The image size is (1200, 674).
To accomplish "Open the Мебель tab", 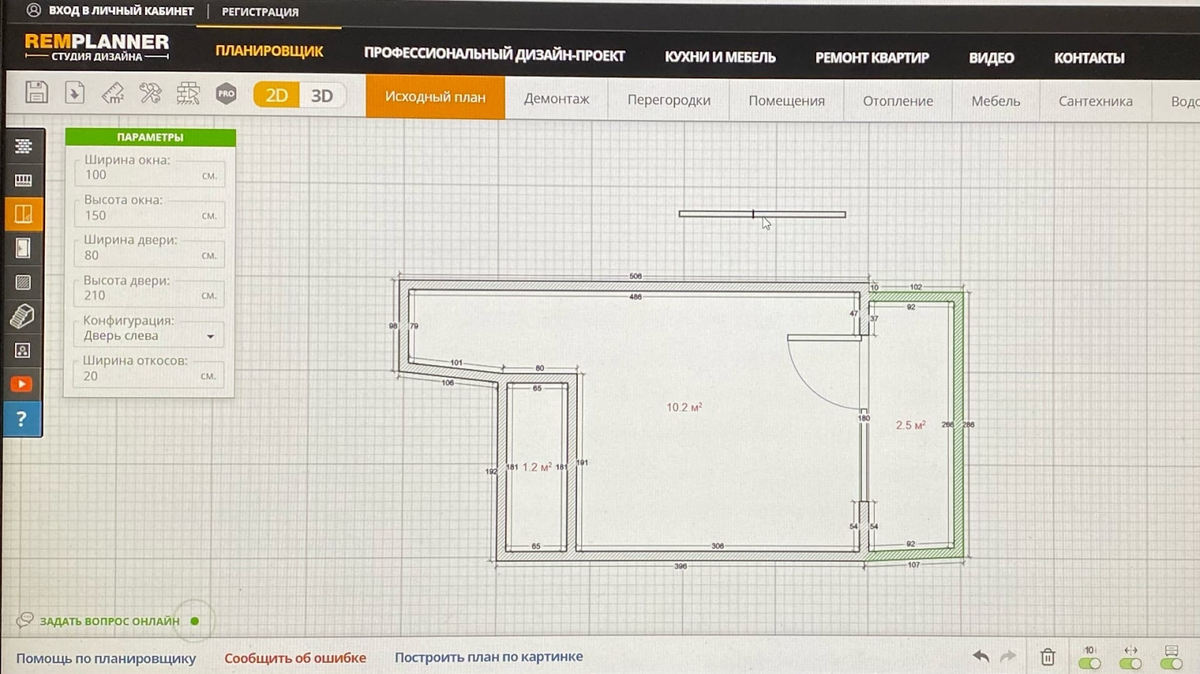I will (x=996, y=100).
